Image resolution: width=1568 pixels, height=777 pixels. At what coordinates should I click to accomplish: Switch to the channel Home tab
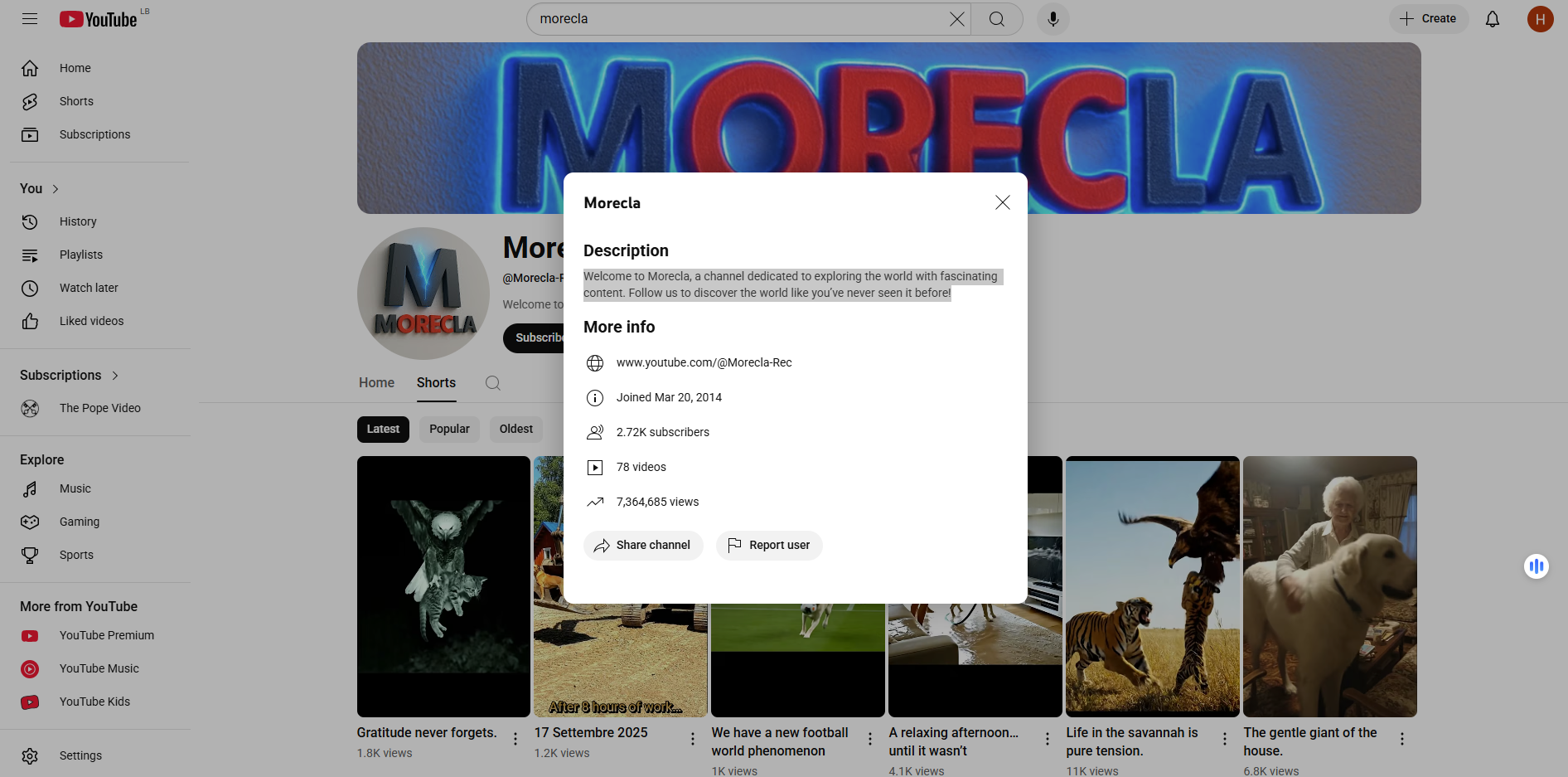coord(376,382)
